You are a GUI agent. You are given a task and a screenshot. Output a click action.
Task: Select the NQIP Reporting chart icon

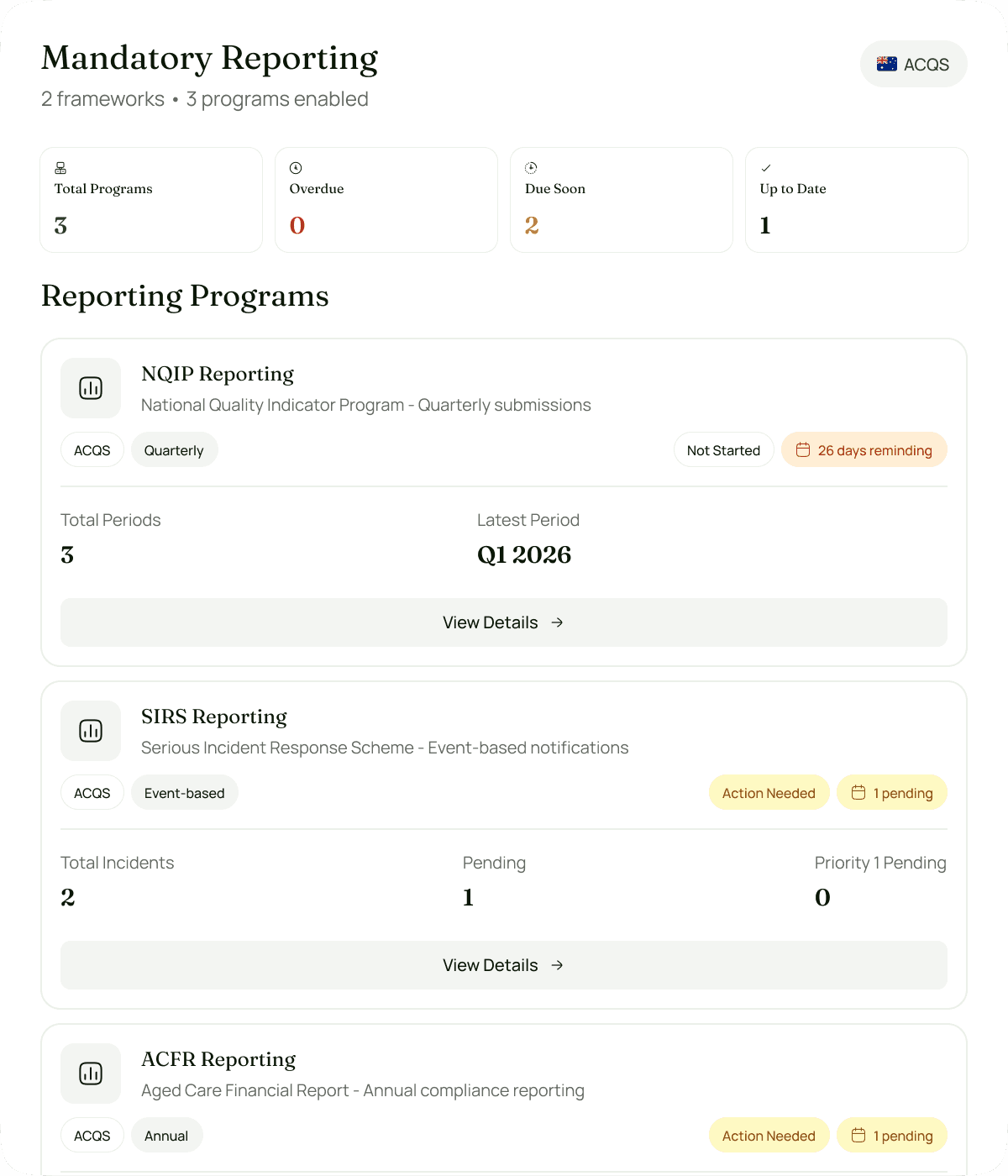91,388
